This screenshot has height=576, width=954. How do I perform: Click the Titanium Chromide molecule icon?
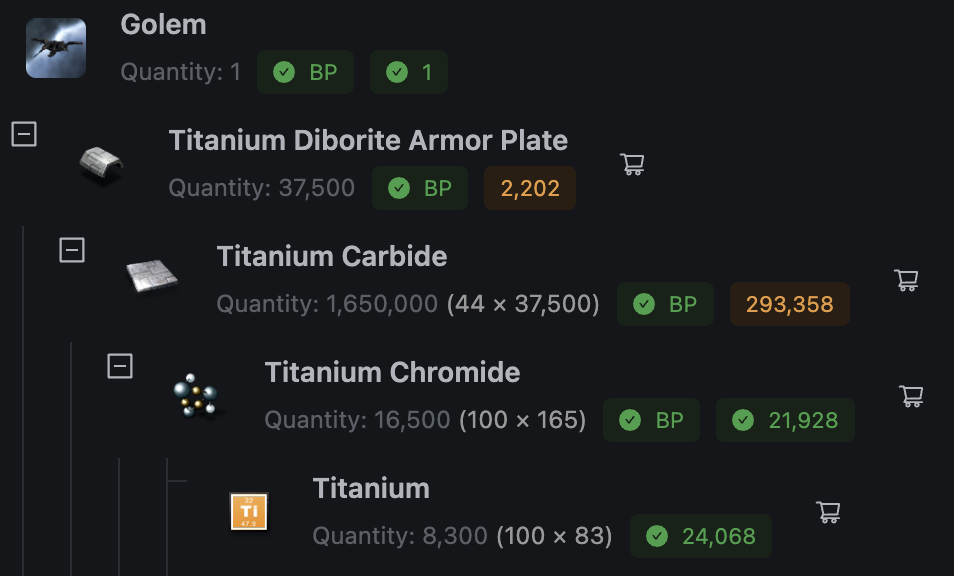(x=198, y=393)
